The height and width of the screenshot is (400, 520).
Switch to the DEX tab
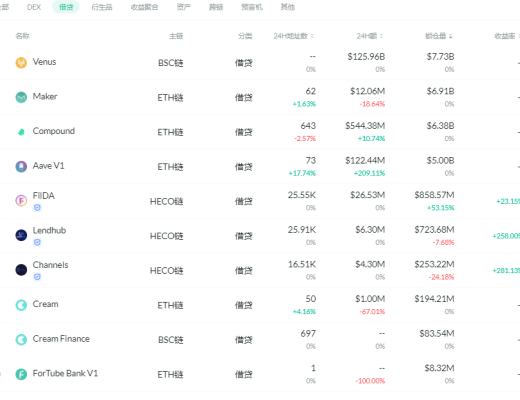coord(34,7)
